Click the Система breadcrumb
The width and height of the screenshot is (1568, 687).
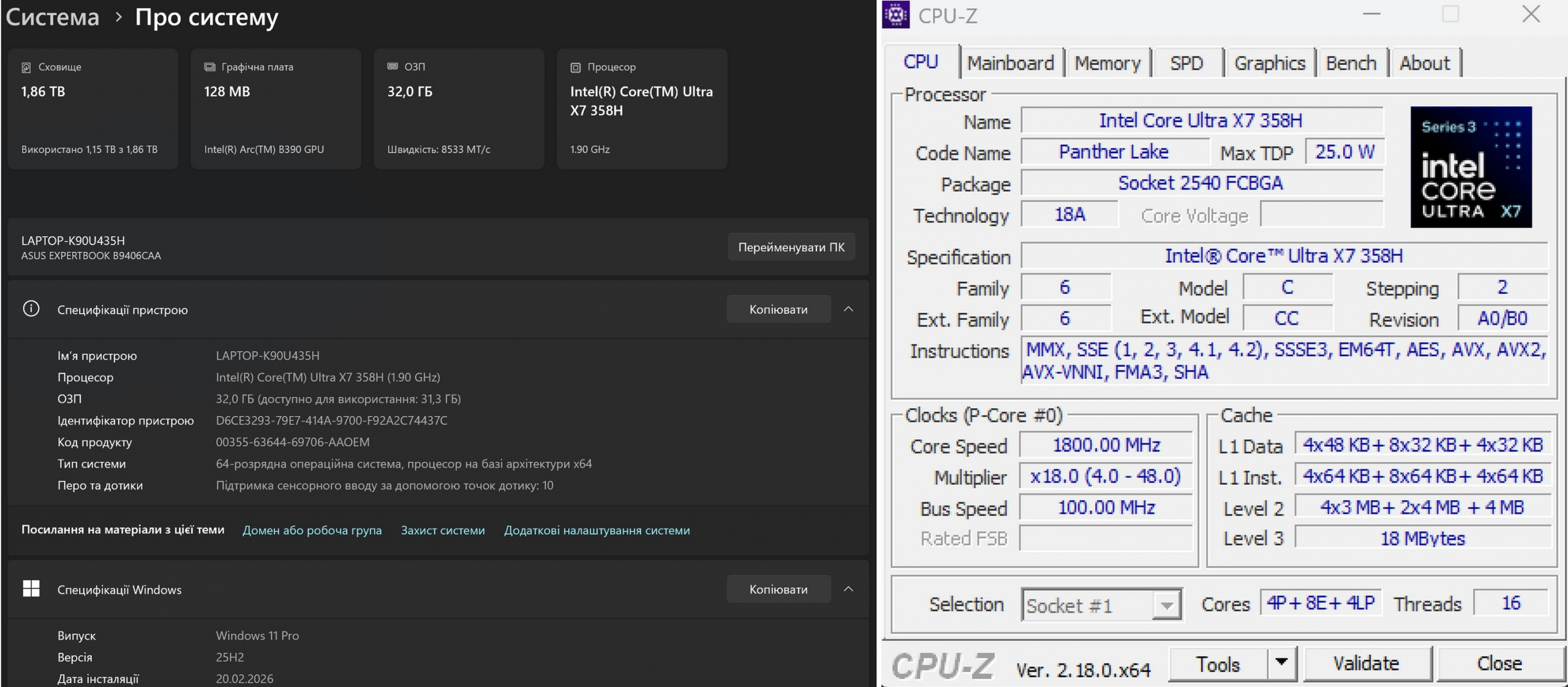pos(53,17)
